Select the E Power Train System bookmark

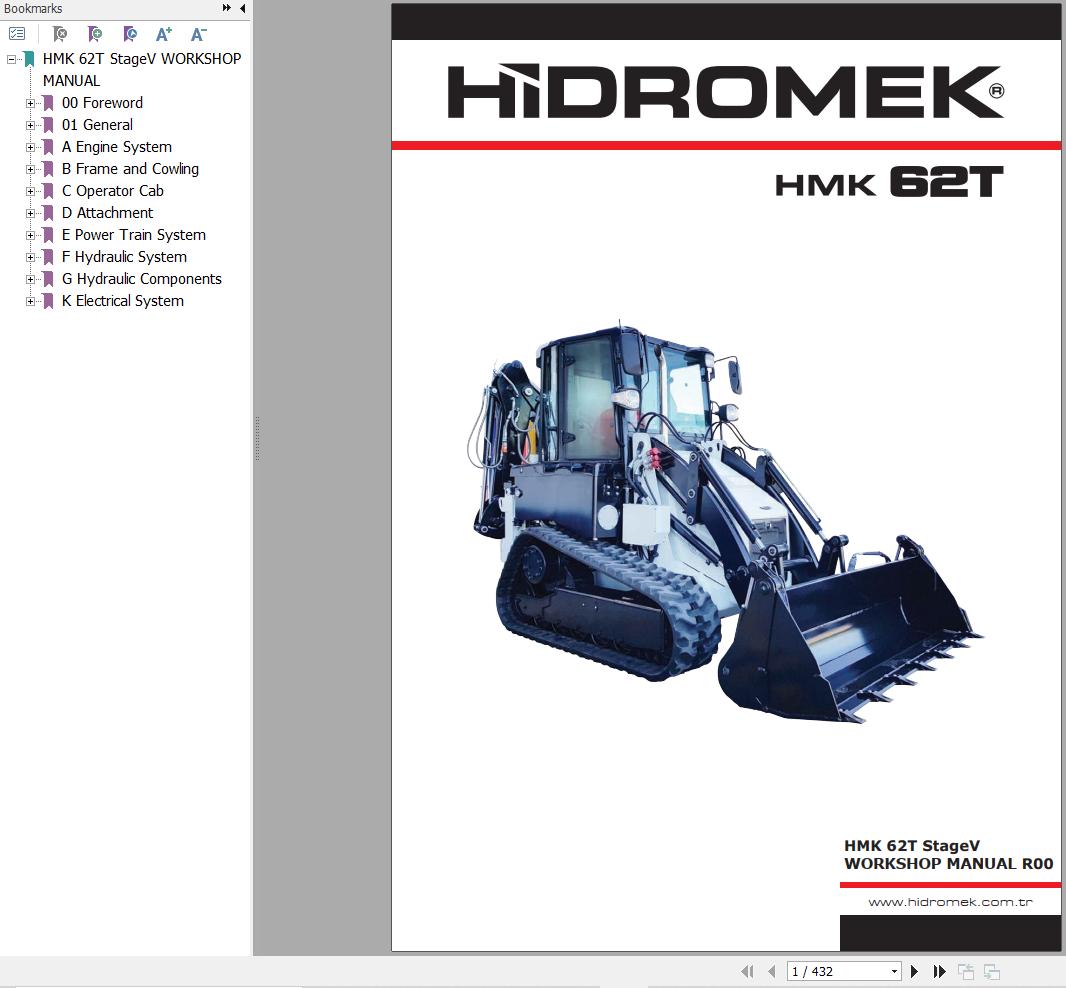pos(133,235)
